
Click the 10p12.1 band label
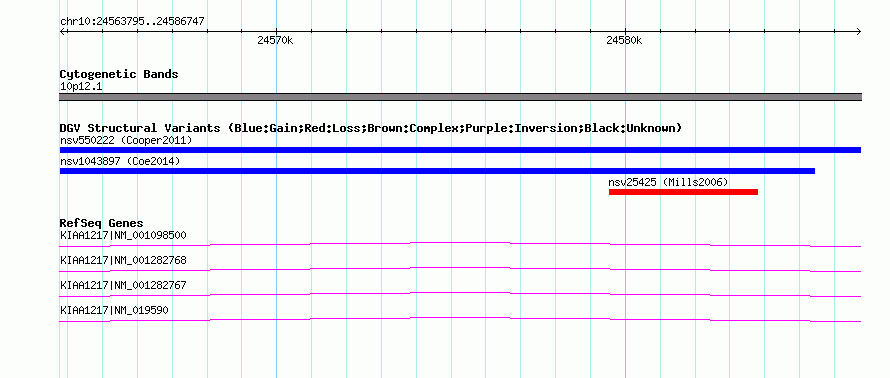pos(81,87)
